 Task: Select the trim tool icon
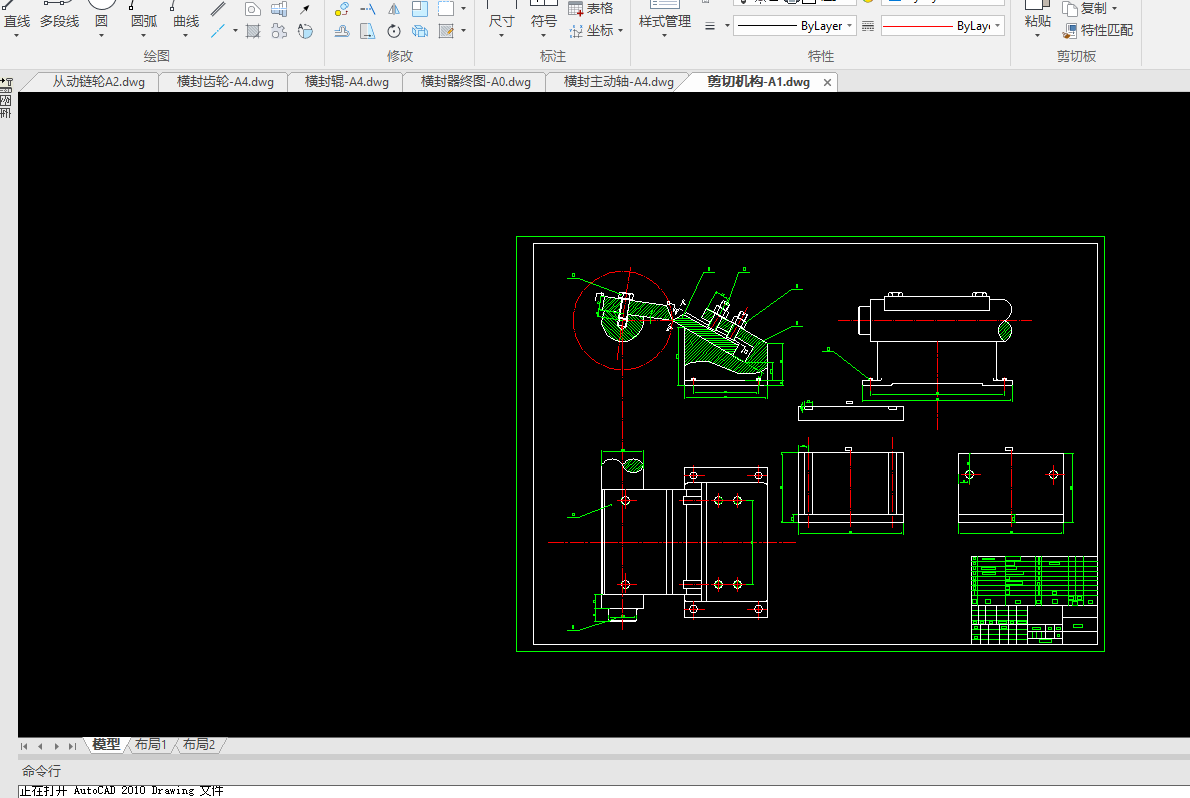pos(368,8)
